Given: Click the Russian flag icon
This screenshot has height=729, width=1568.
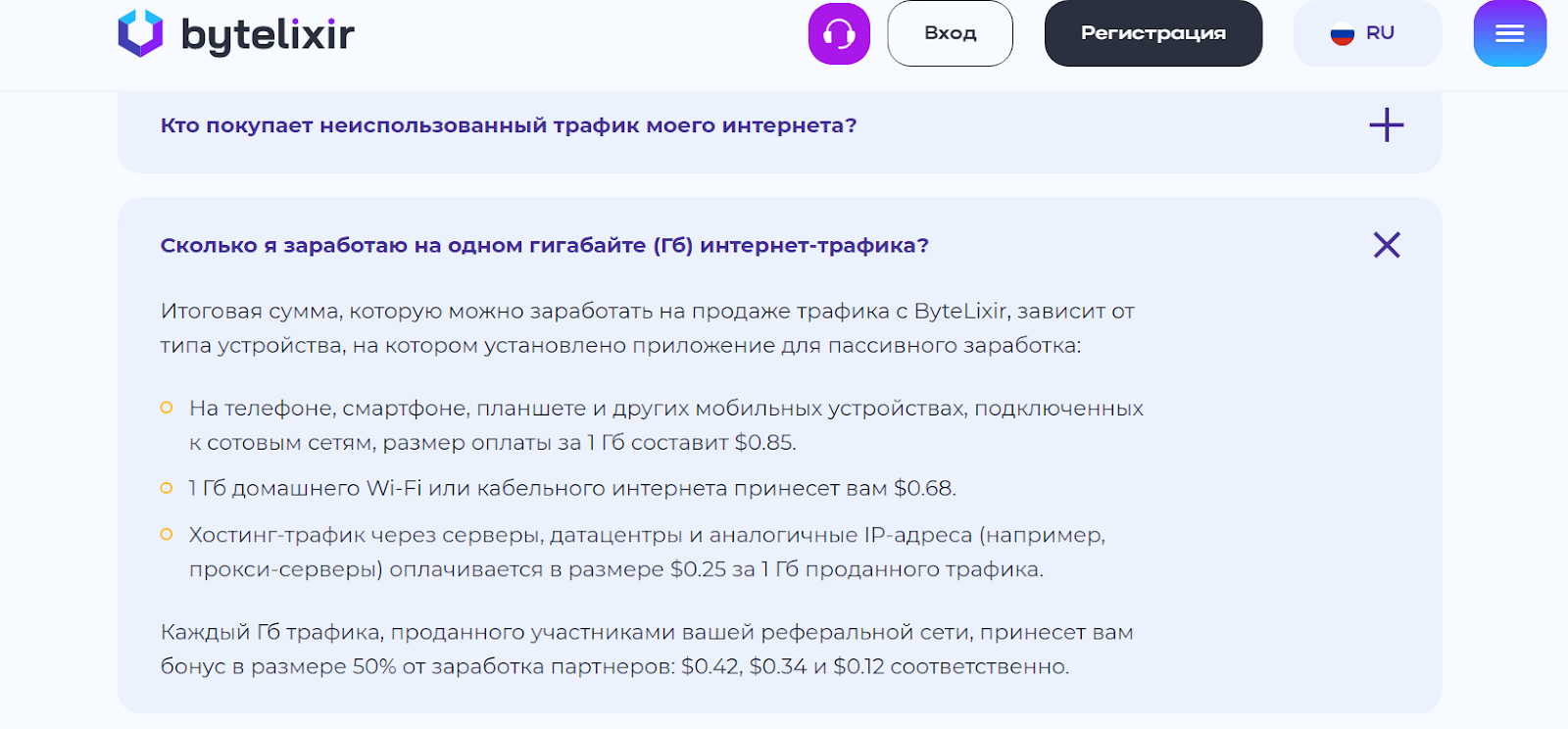Looking at the screenshot, I should pos(1342,34).
